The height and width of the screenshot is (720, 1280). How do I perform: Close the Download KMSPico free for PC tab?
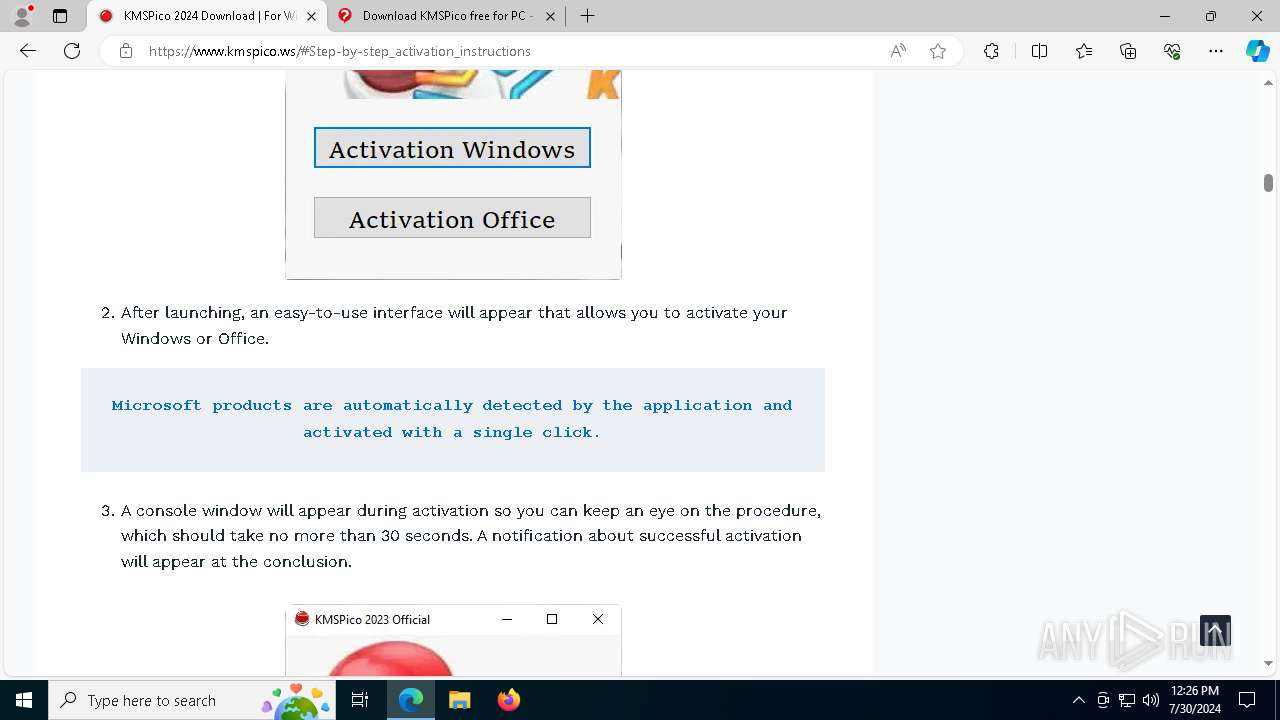tap(550, 16)
